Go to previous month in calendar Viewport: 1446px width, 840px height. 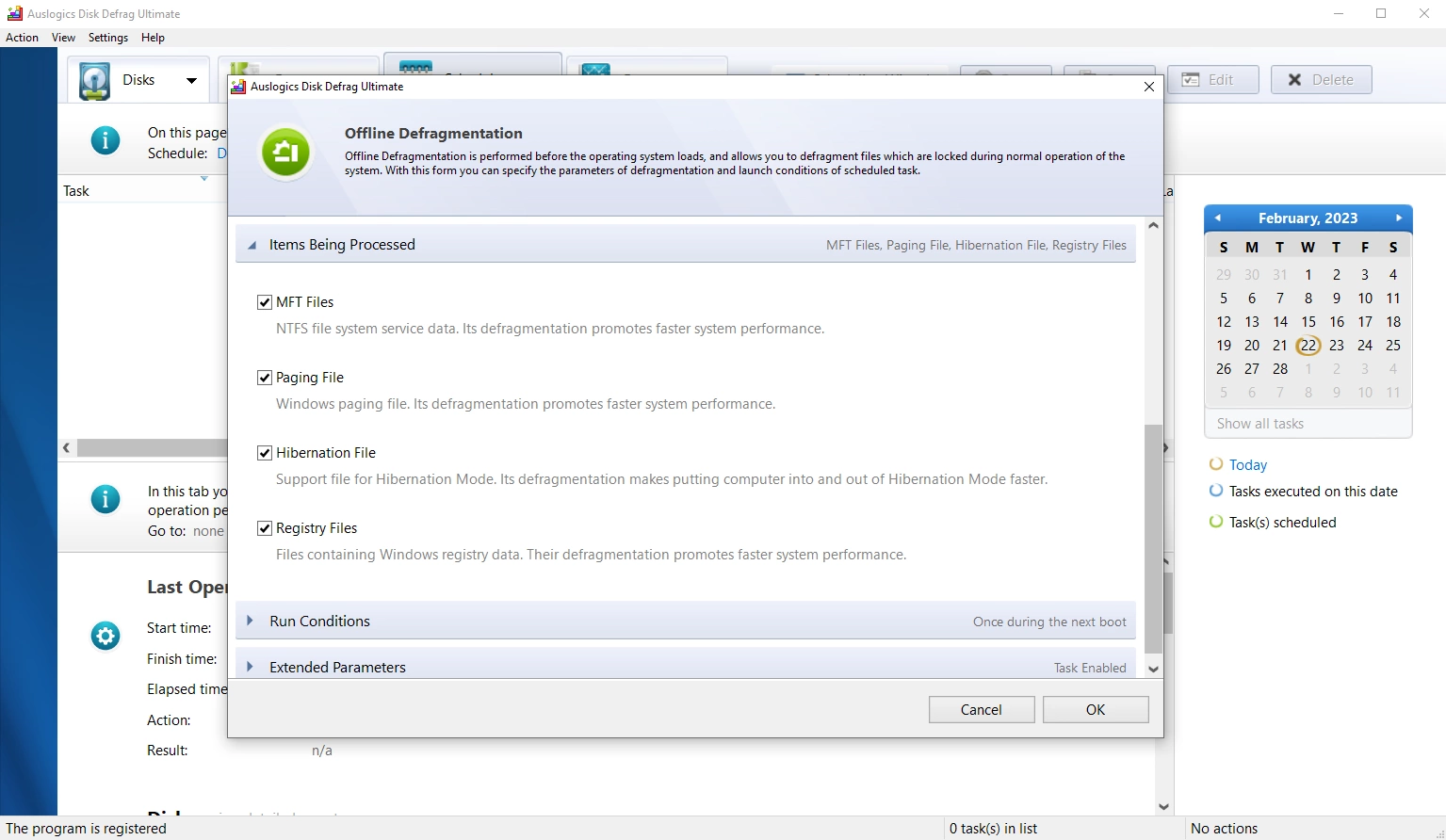(x=1217, y=218)
